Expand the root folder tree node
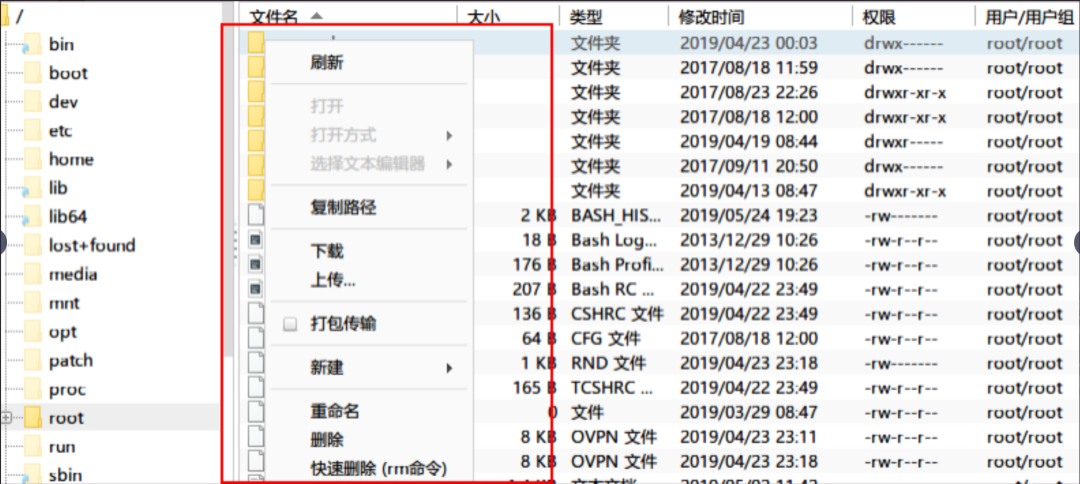 (x=7, y=418)
